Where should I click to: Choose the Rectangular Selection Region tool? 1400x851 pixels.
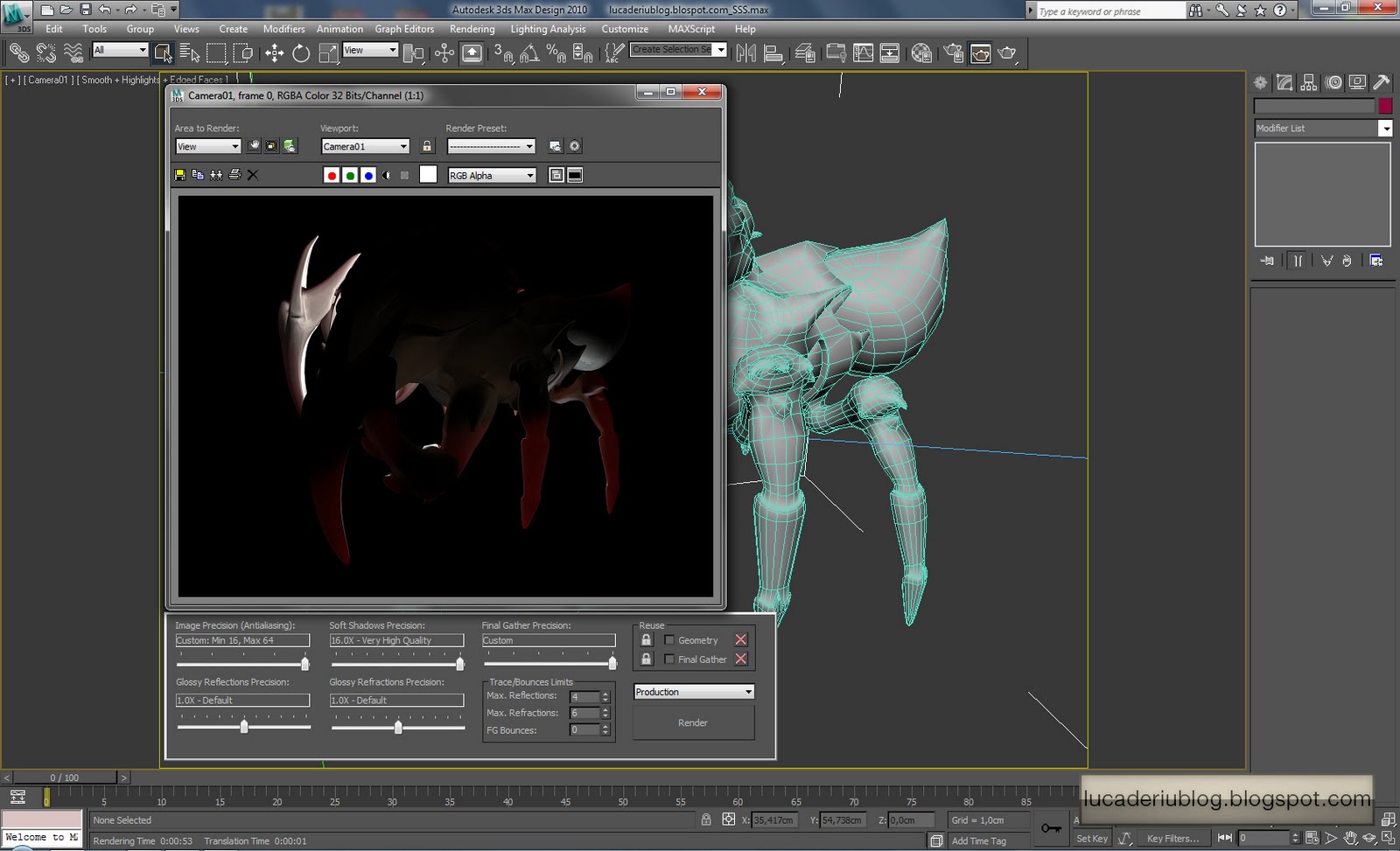[x=216, y=53]
